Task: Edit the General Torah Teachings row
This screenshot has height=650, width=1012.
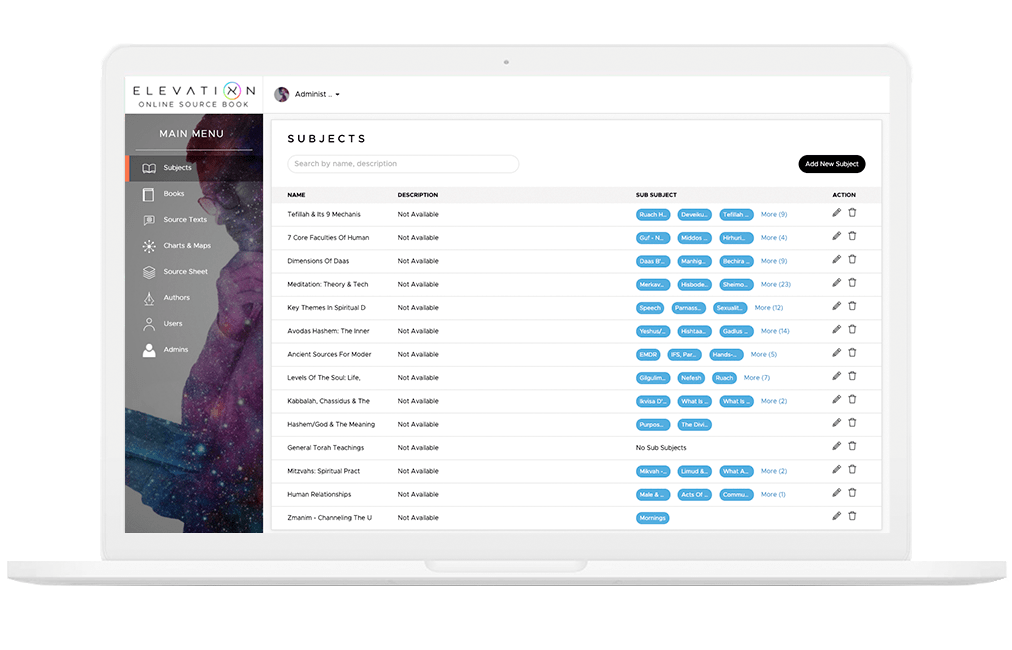Action: coord(836,445)
